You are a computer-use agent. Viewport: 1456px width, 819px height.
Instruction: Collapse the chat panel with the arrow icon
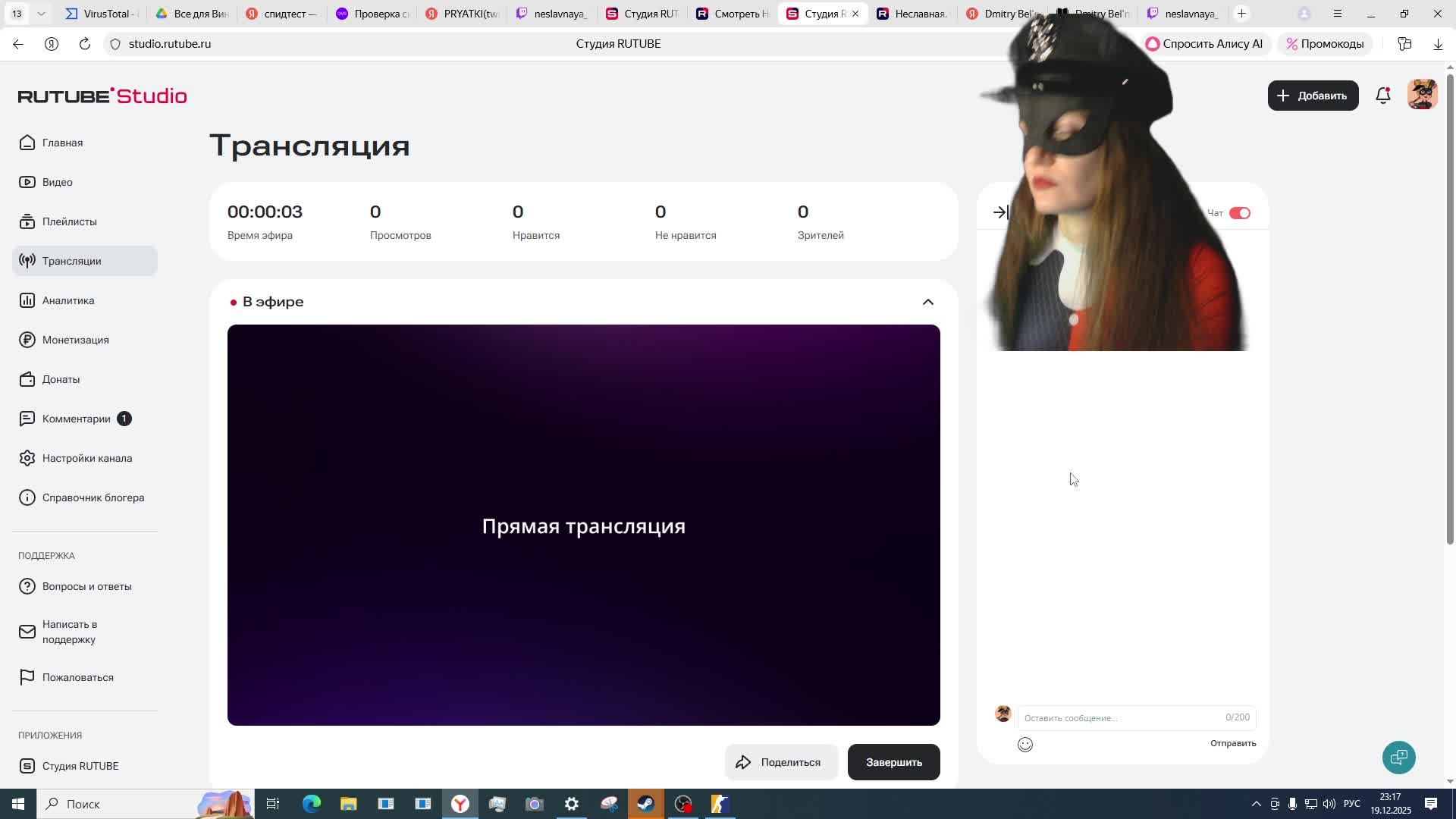point(1000,213)
